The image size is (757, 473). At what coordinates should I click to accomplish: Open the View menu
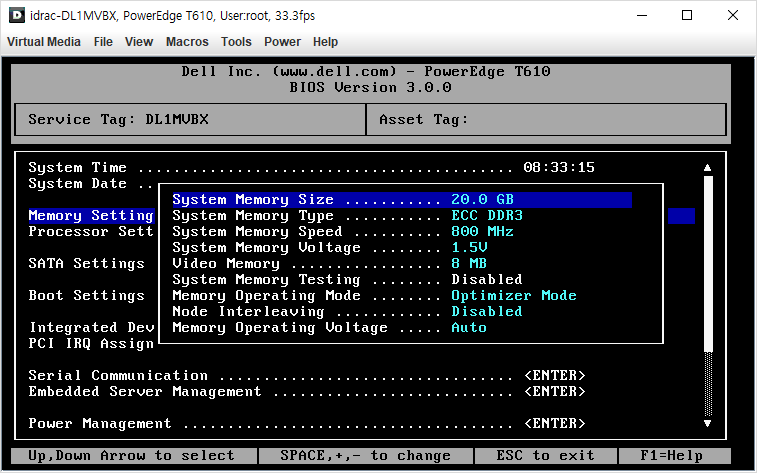(x=139, y=42)
